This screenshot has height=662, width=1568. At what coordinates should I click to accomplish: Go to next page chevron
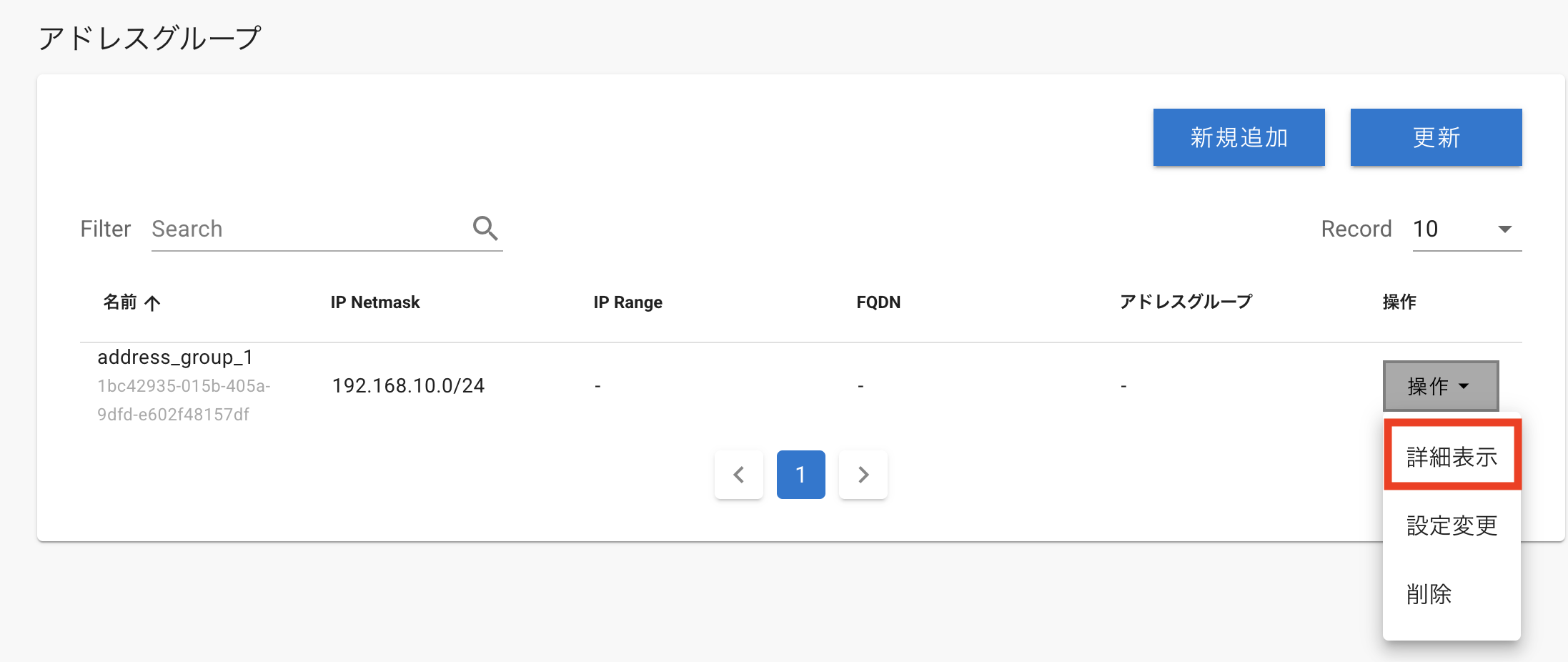point(863,475)
